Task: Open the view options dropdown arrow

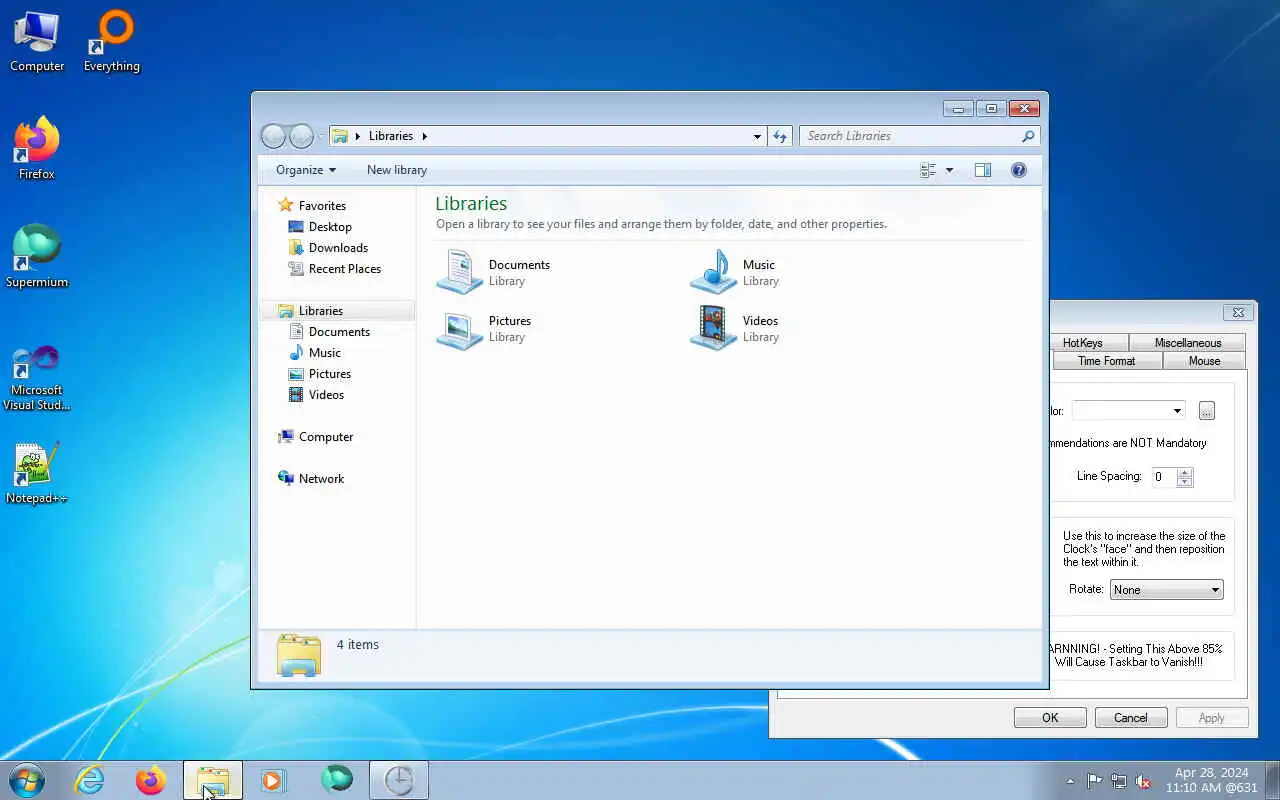Action: tap(949, 170)
